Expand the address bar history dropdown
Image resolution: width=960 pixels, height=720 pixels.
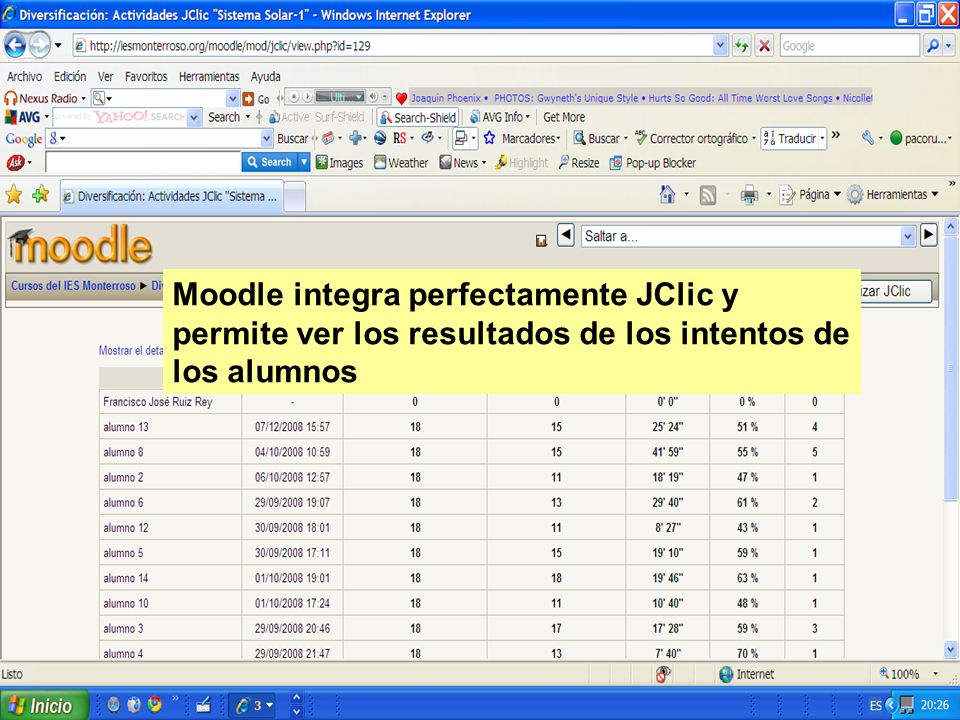tap(721, 45)
